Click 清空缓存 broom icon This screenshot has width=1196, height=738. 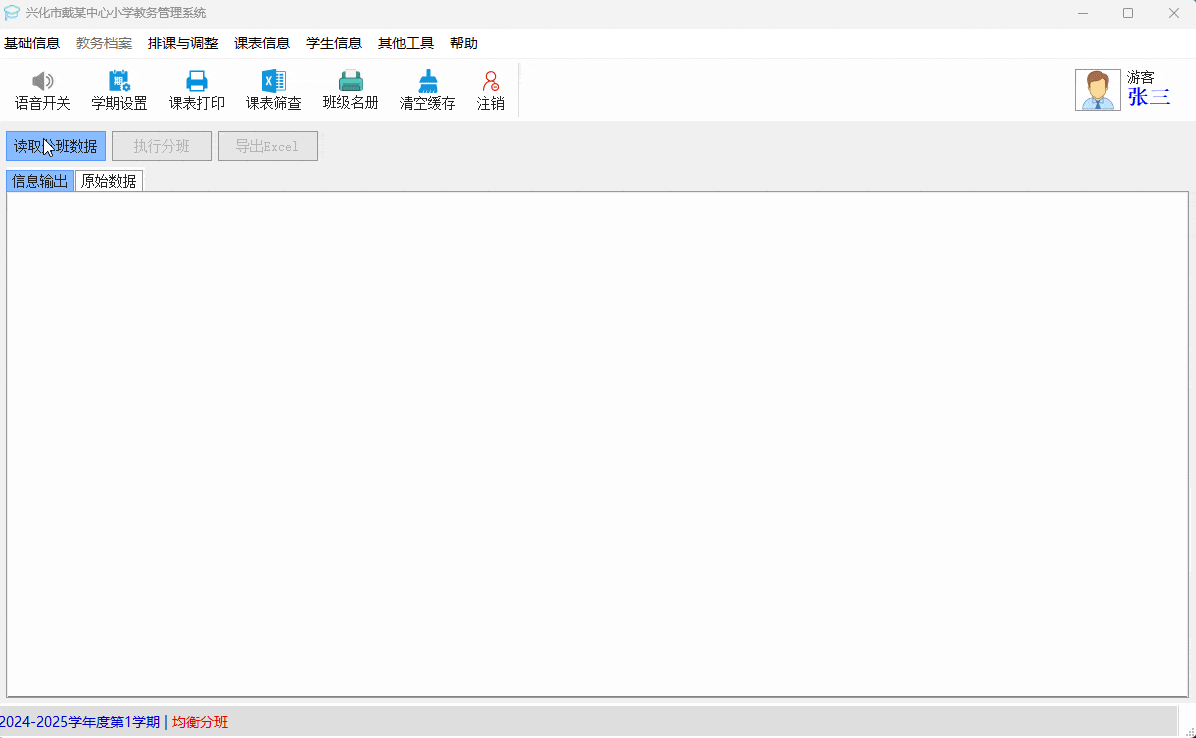point(428,81)
